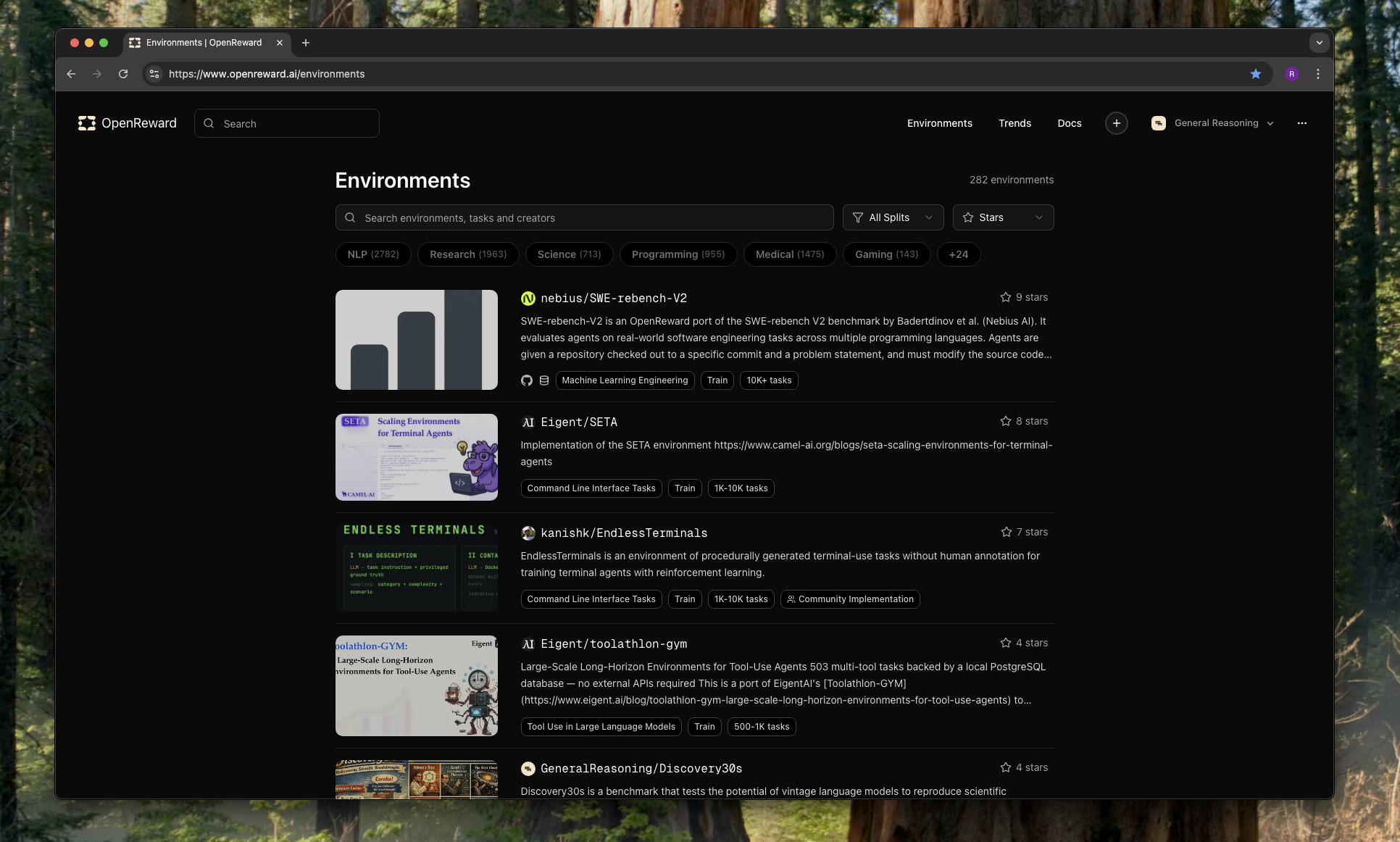
Task: Open the kanishk/EndlessTerminals environment link
Action: tap(625, 533)
